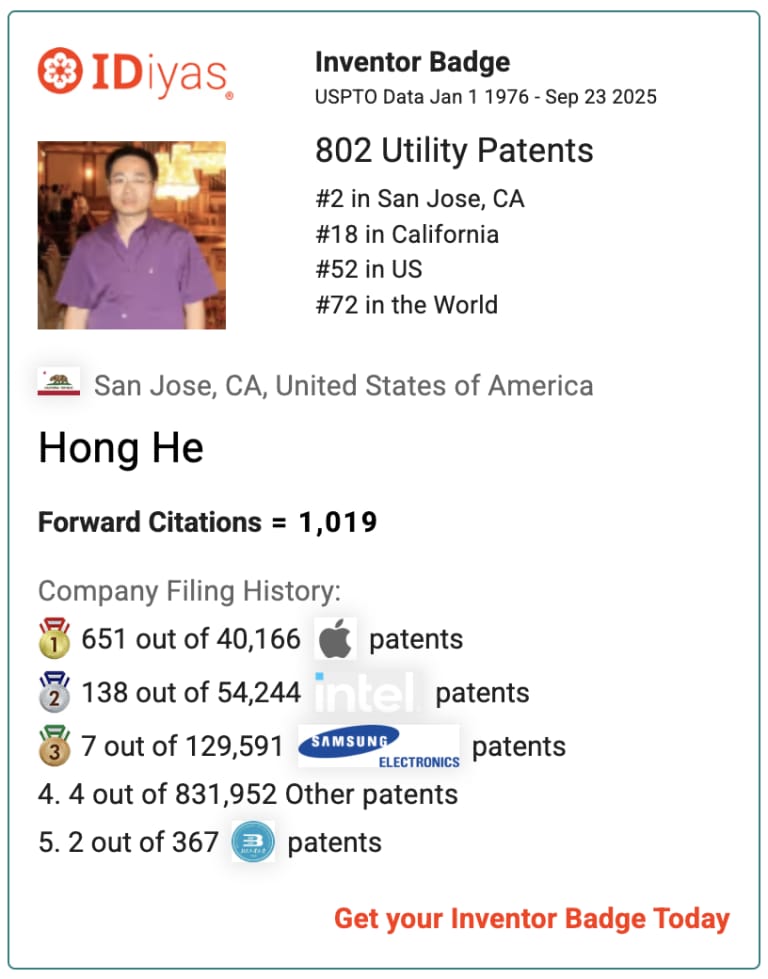
Task: Click the Apple company logo
Action: coord(335,640)
